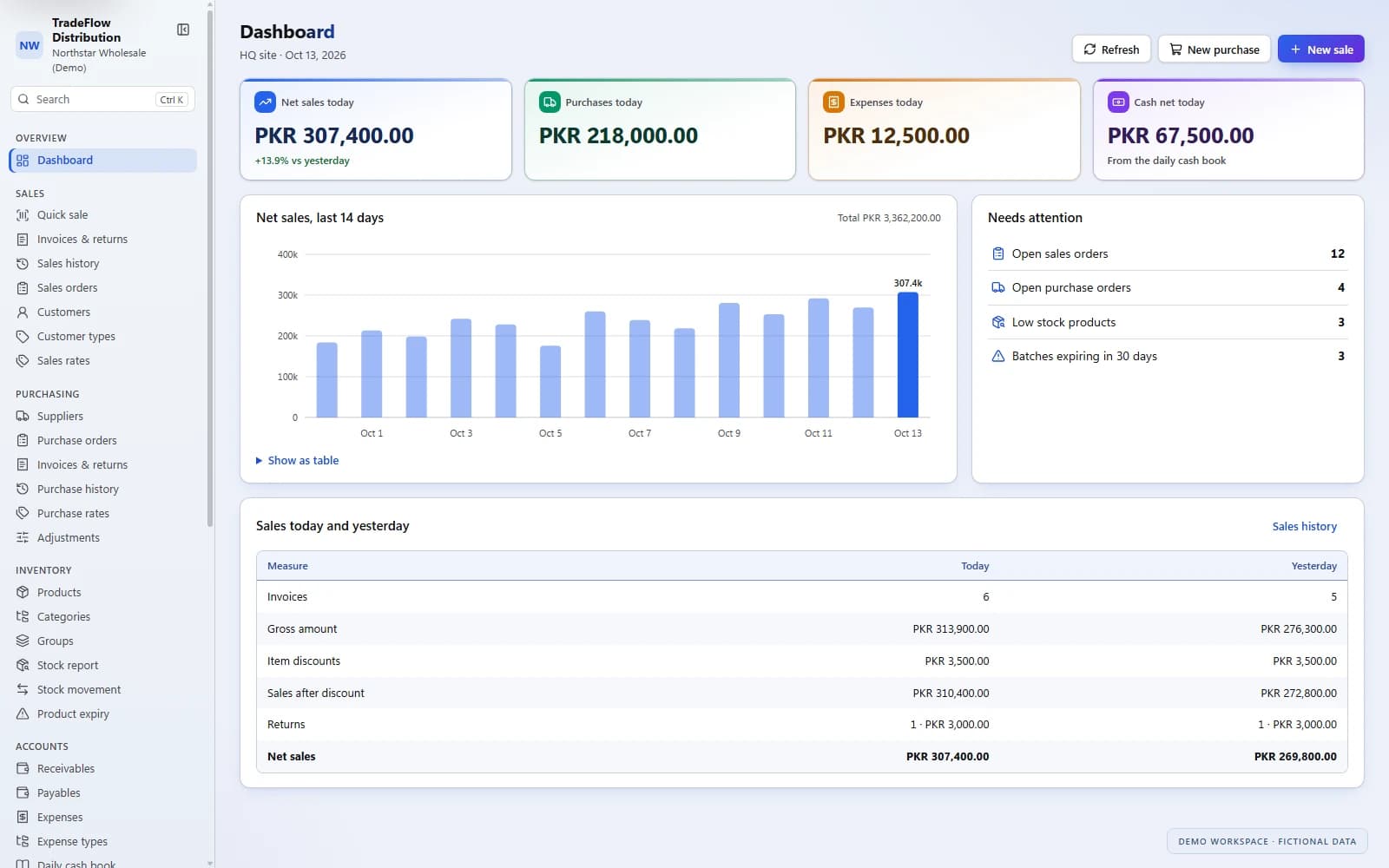The width and height of the screenshot is (1389, 868).
Task: Click the Product expiry warning icon
Action: pos(23,714)
